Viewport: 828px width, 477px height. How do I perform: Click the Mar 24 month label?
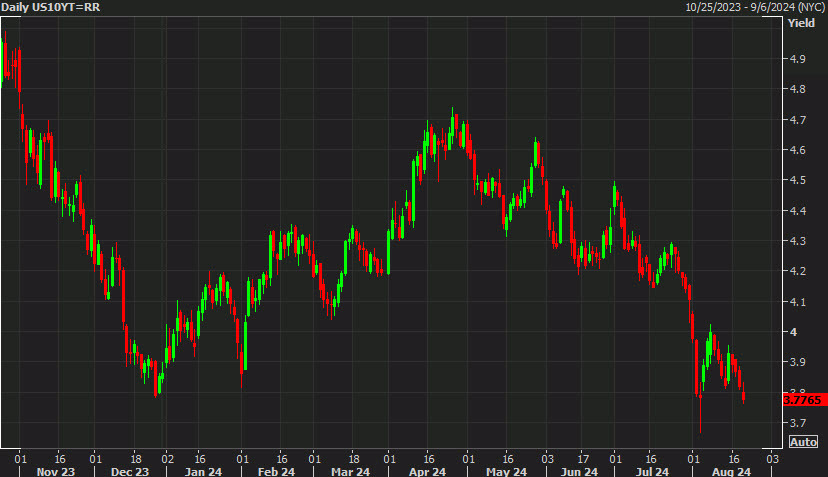[x=350, y=471]
